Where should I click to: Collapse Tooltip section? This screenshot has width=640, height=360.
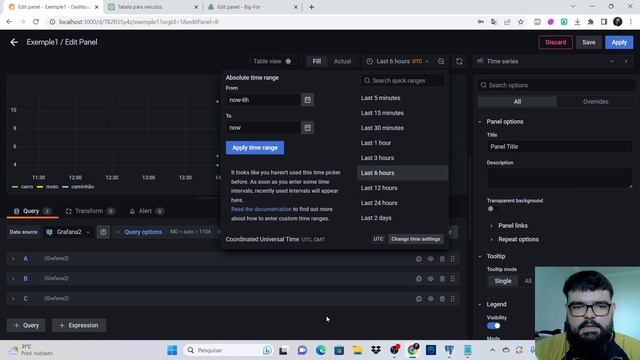(496, 256)
